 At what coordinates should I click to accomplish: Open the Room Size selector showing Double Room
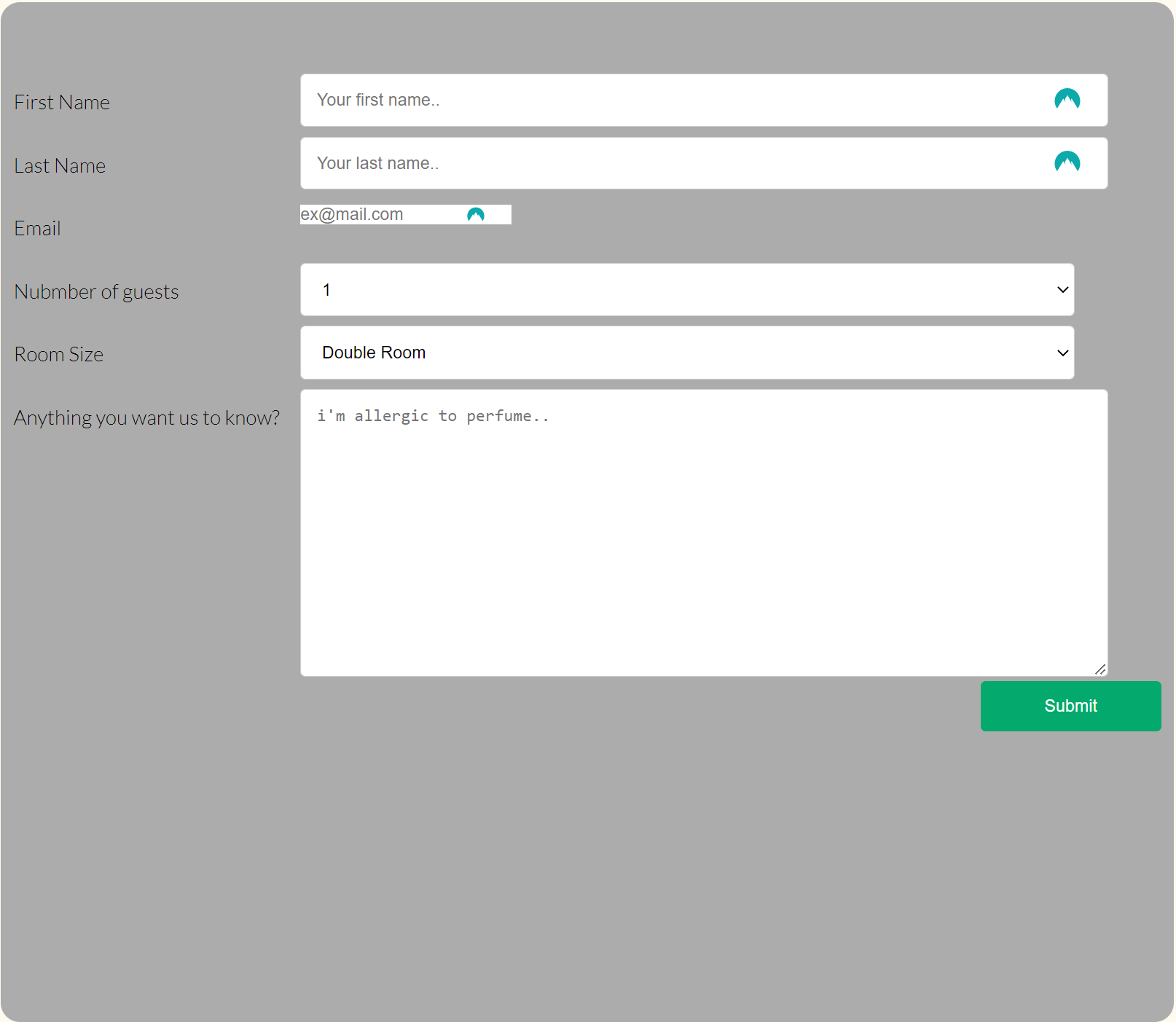687,353
